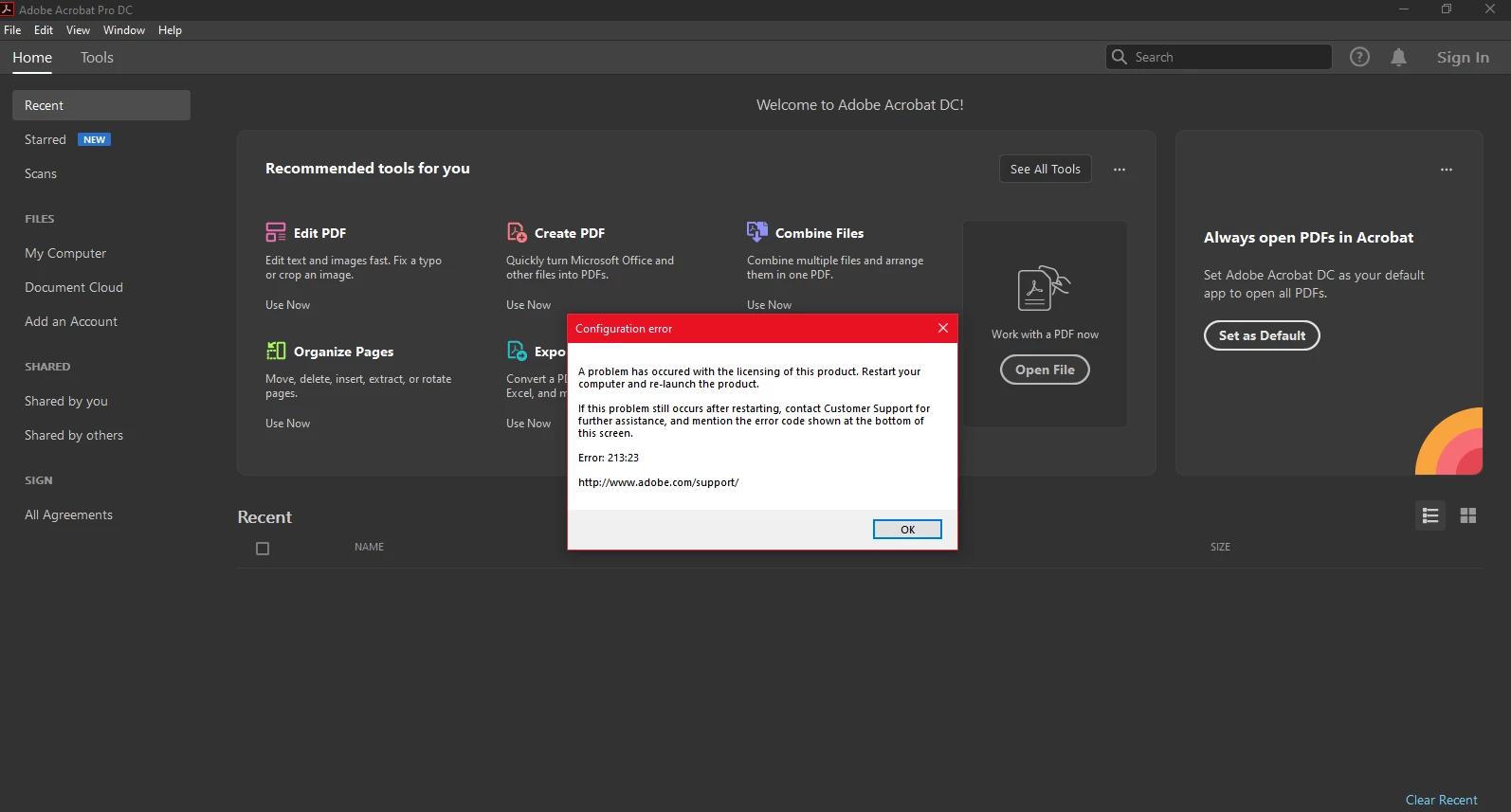Close the Configuration error dialog with X

942,328
